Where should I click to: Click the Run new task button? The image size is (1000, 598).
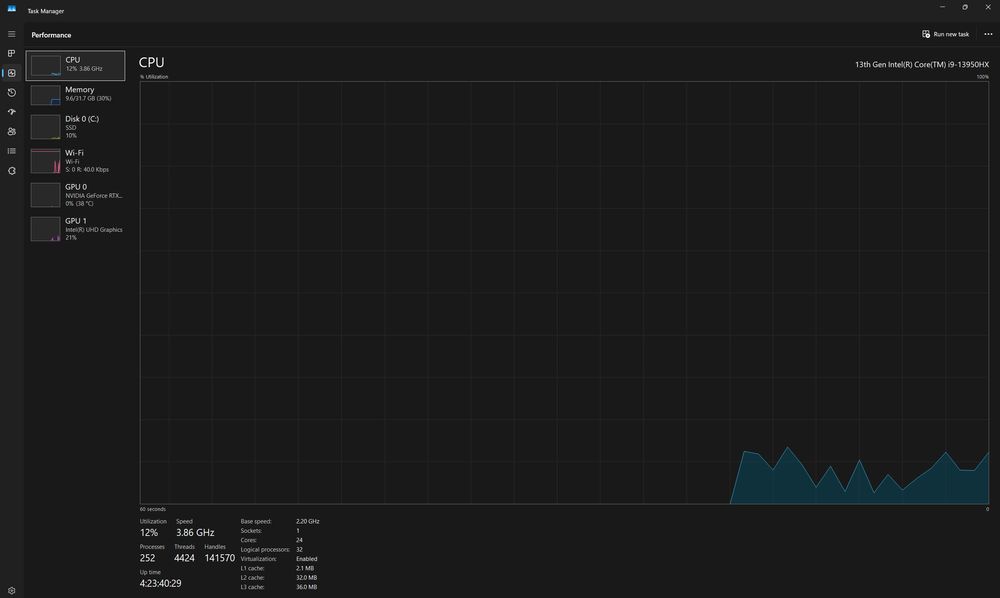[x=945, y=34]
